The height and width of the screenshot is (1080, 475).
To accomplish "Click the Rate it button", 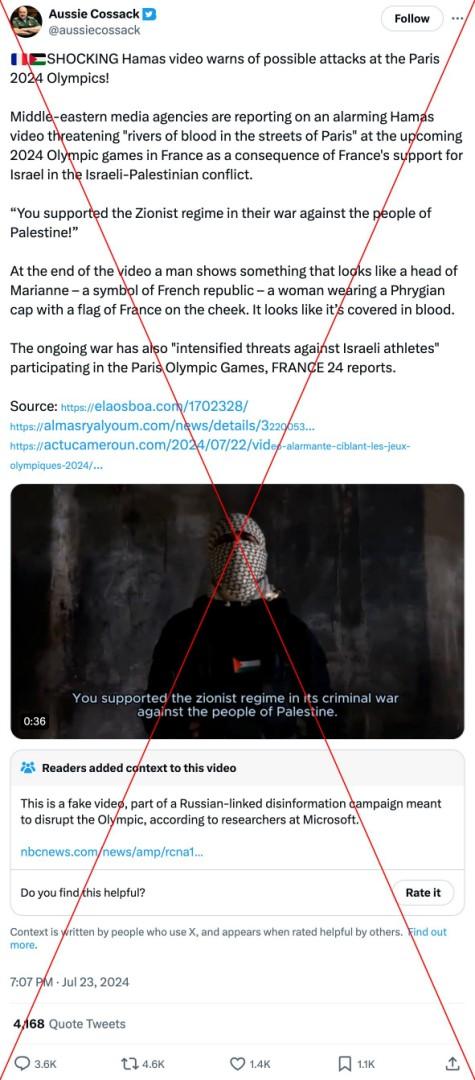I will pos(423,892).
